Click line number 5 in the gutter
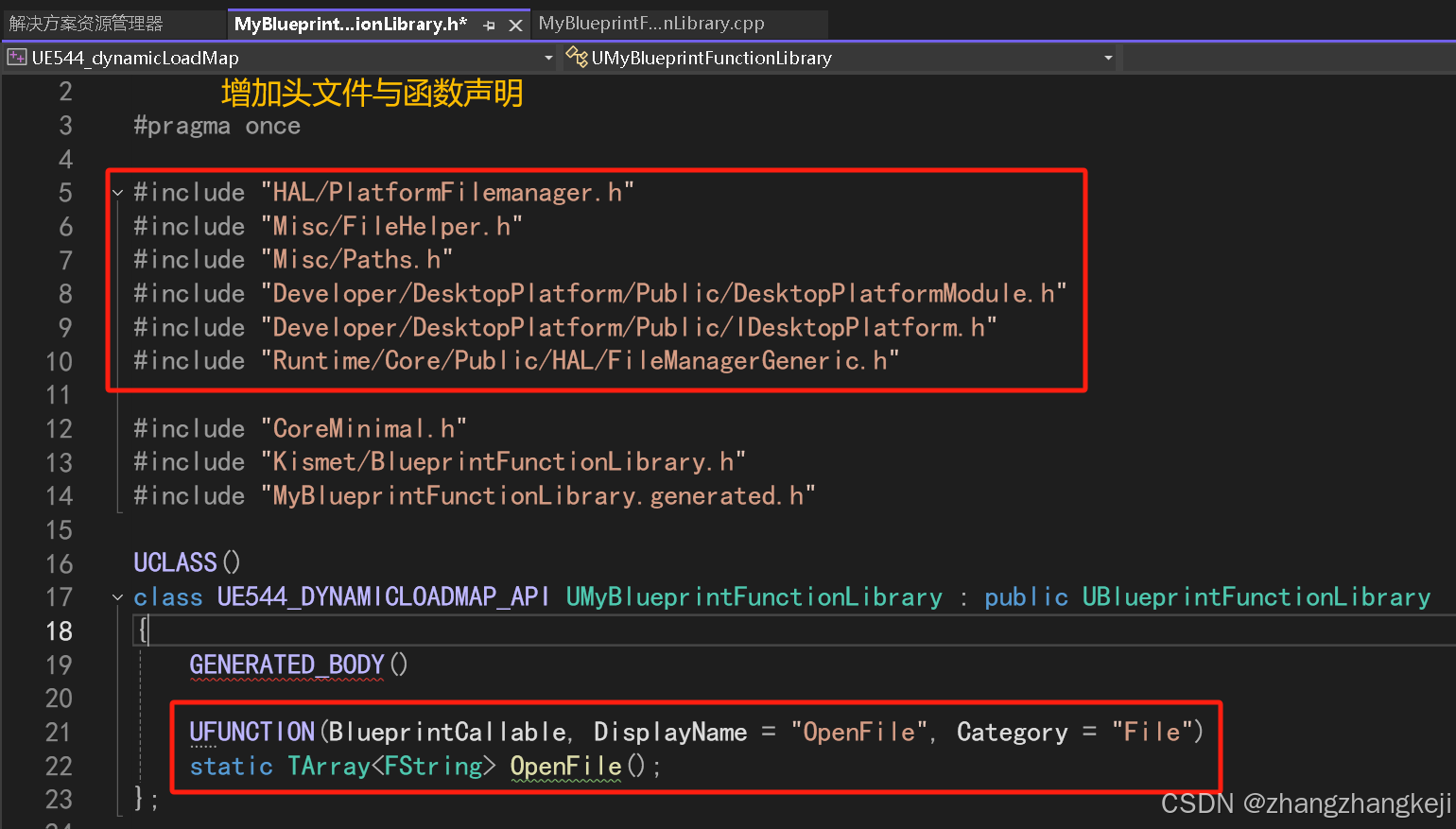The image size is (1456, 829). pos(65,193)
